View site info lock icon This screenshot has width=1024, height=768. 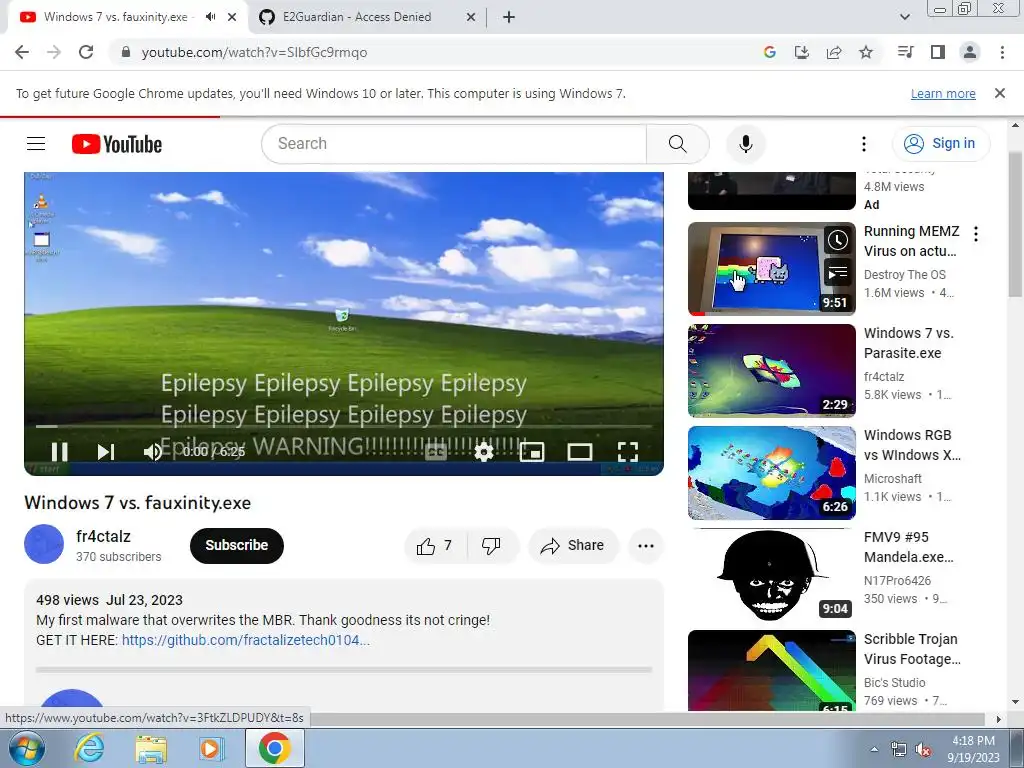(x=126, y=52)
